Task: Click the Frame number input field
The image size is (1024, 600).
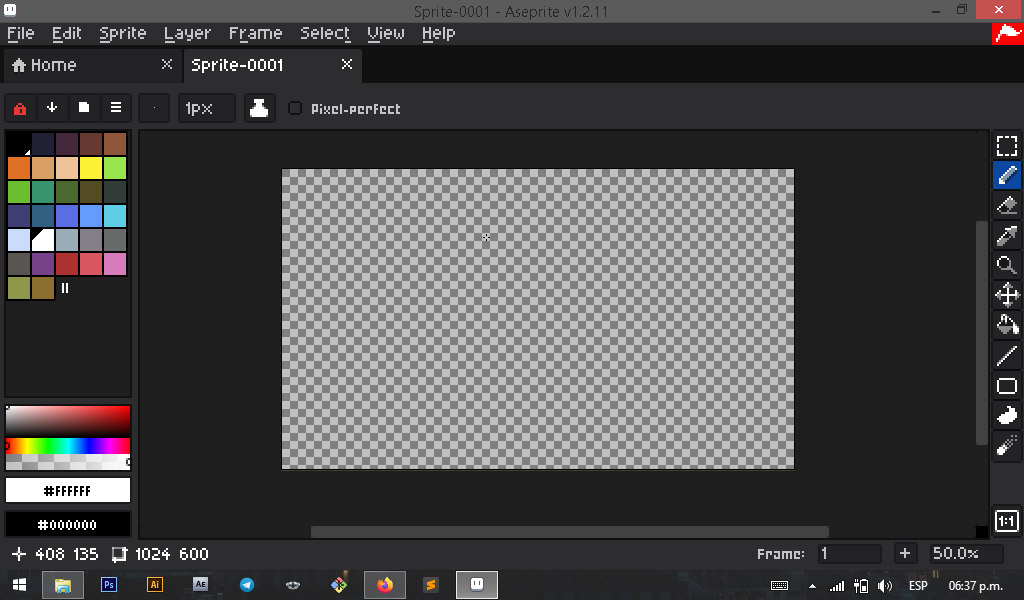Action: (x=848, y=554)
